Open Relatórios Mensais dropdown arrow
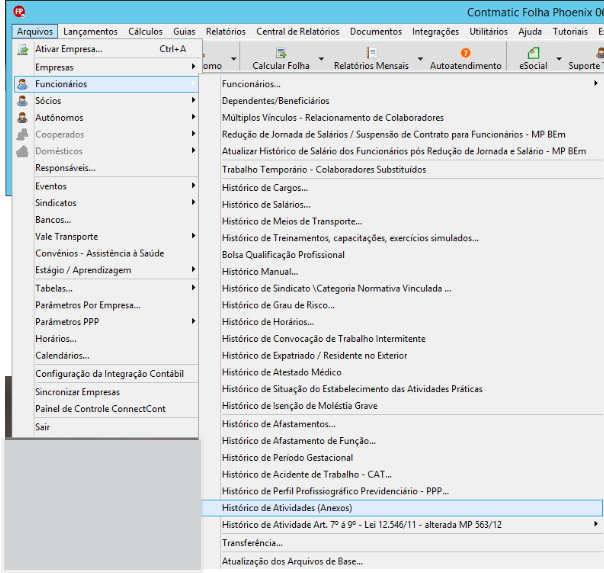 coord(420,59)
